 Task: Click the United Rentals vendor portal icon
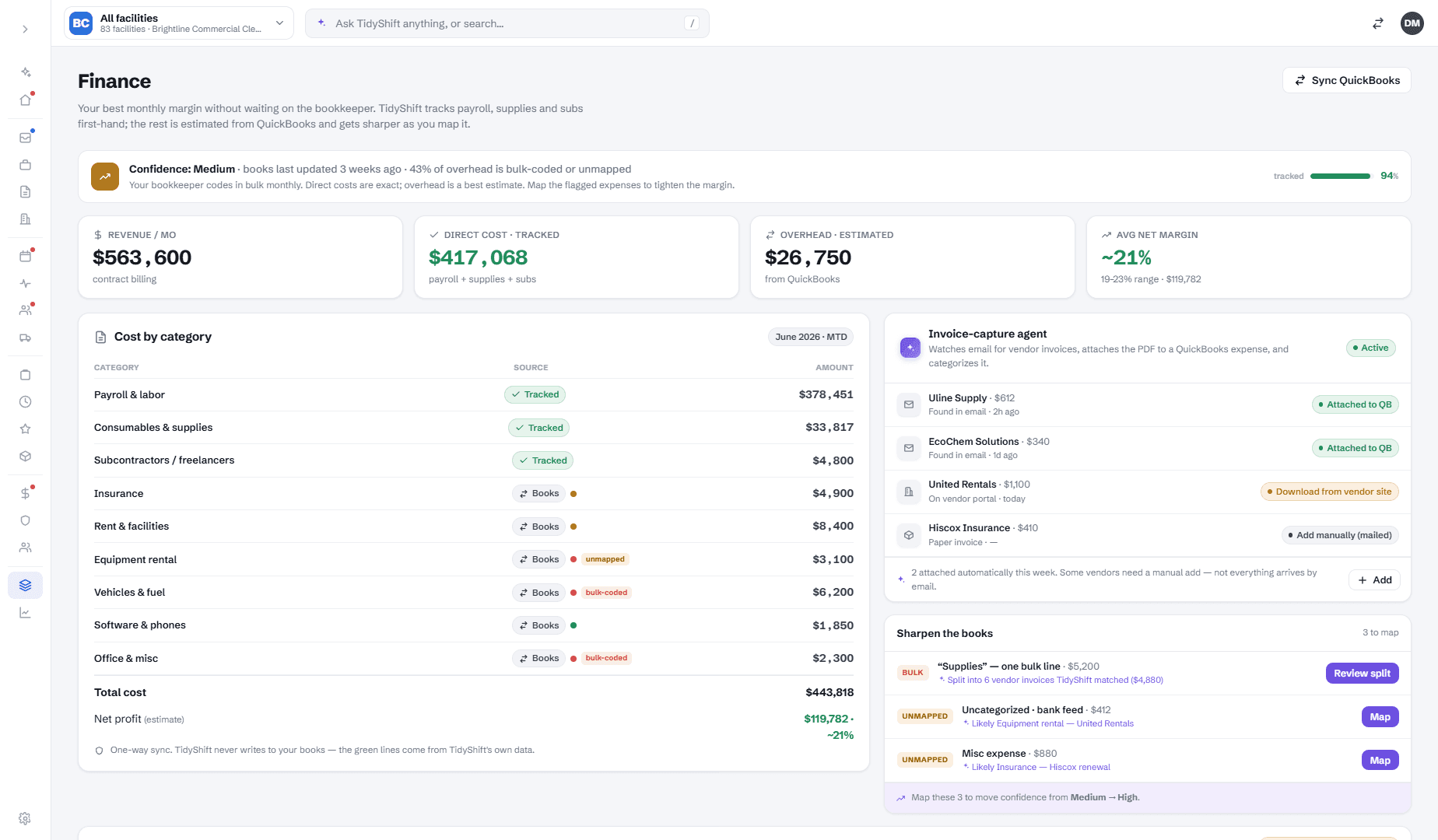click(908, 492)
